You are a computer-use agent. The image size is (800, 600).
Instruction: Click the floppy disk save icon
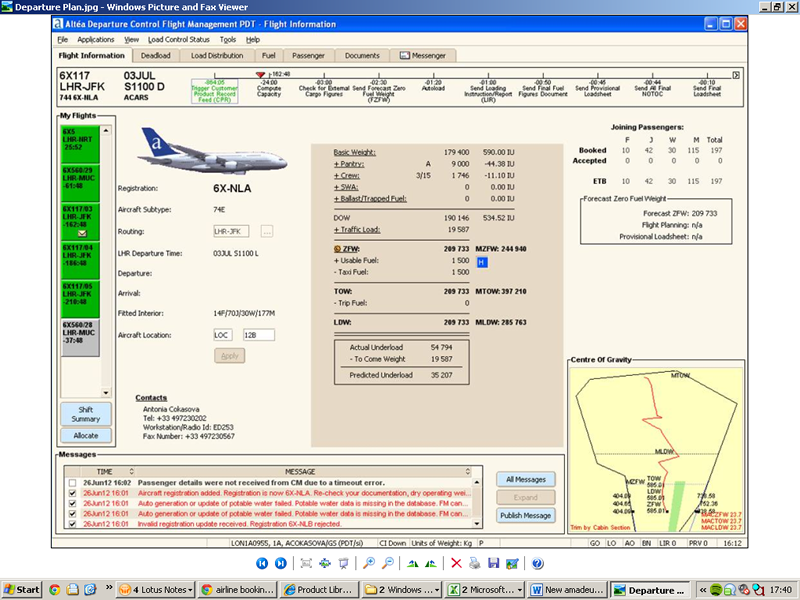point(493,563)
